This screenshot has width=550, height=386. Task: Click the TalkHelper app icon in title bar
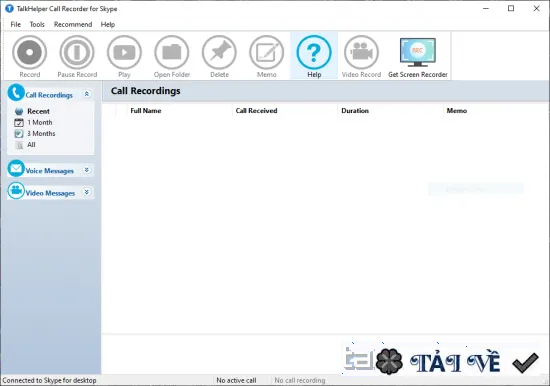[x=9, y=8]
